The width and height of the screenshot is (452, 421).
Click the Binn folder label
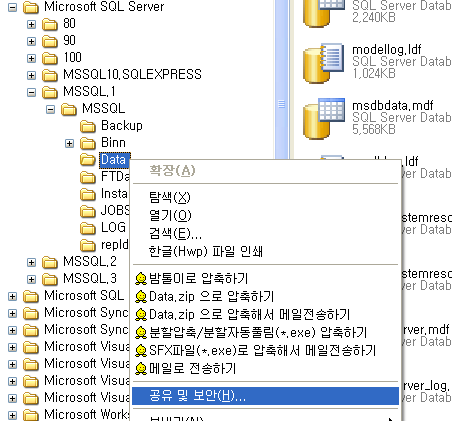coord(113,143)
